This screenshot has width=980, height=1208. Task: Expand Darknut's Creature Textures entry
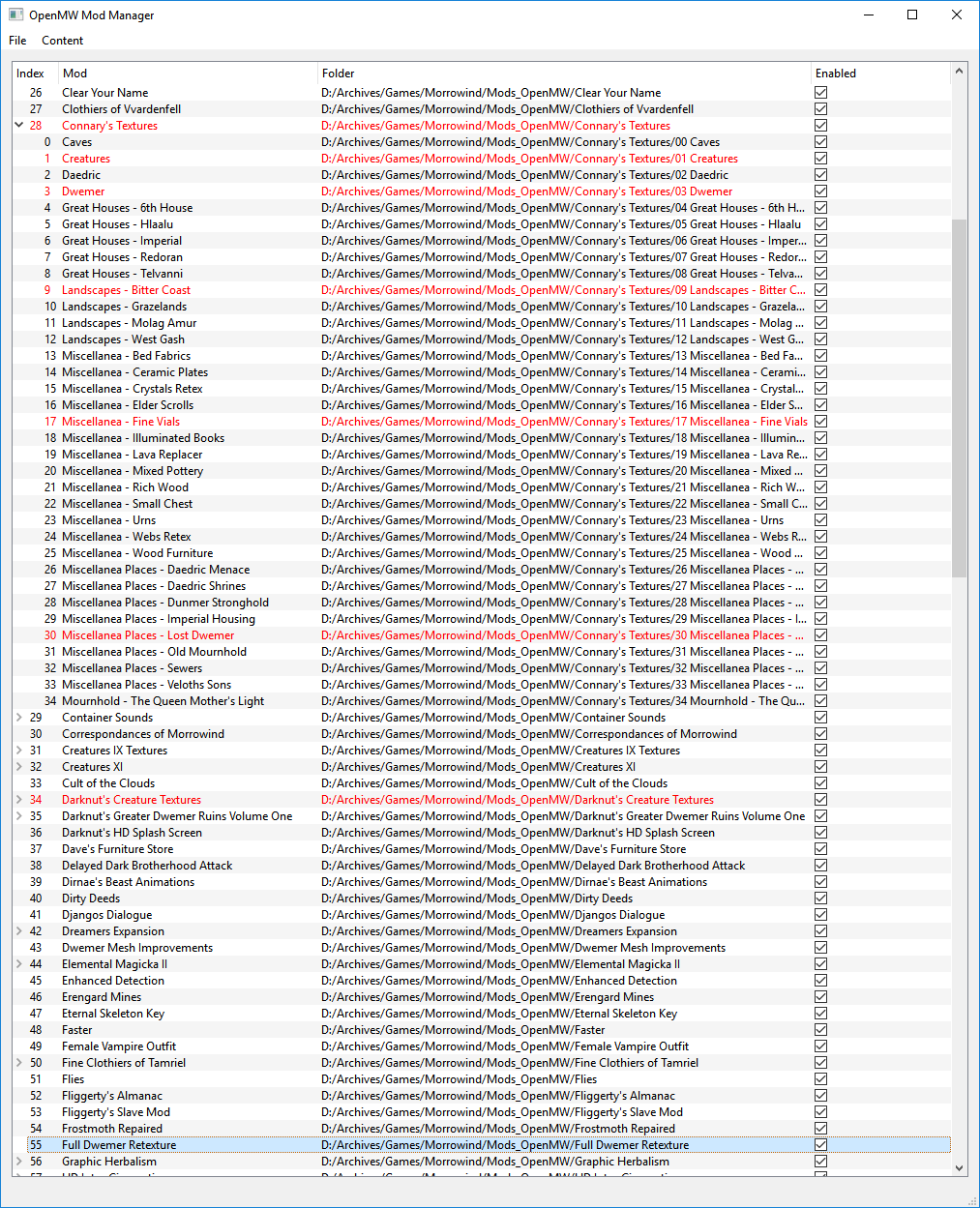(19, 800)
